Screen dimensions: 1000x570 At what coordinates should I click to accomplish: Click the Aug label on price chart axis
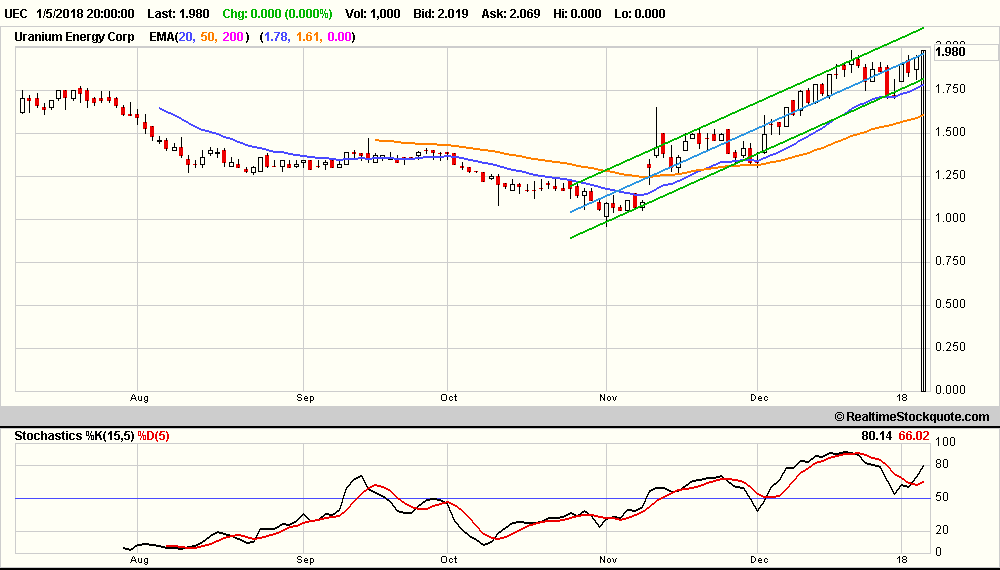(140, 398)
